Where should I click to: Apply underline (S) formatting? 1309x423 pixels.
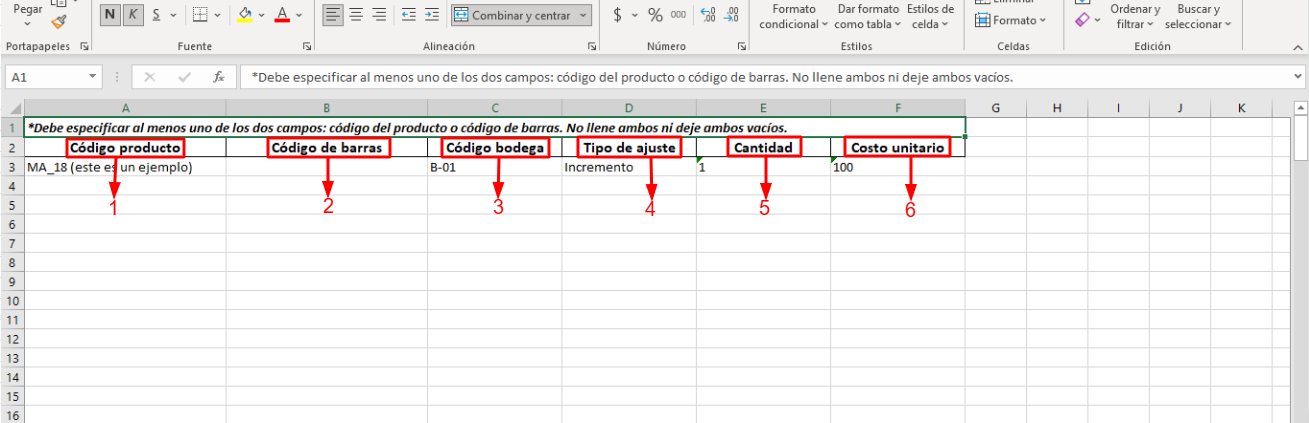[x=155, y=15]
